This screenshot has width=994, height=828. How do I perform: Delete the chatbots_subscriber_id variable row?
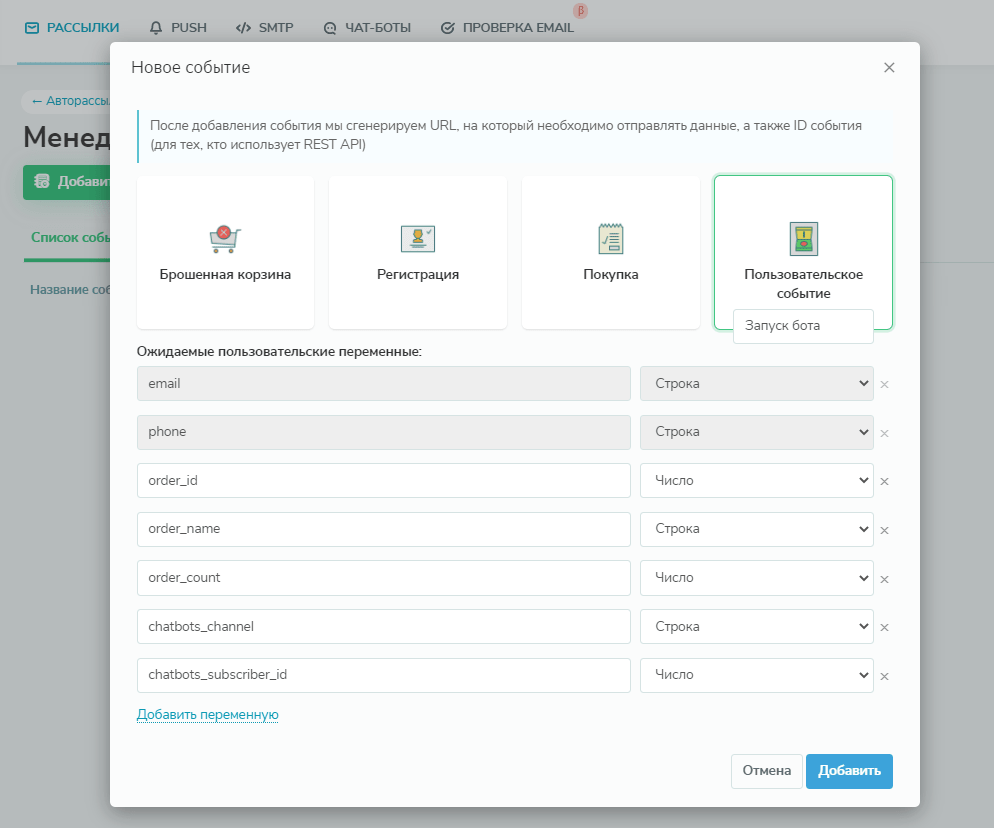pyautogui.click(x=884, y=676)
